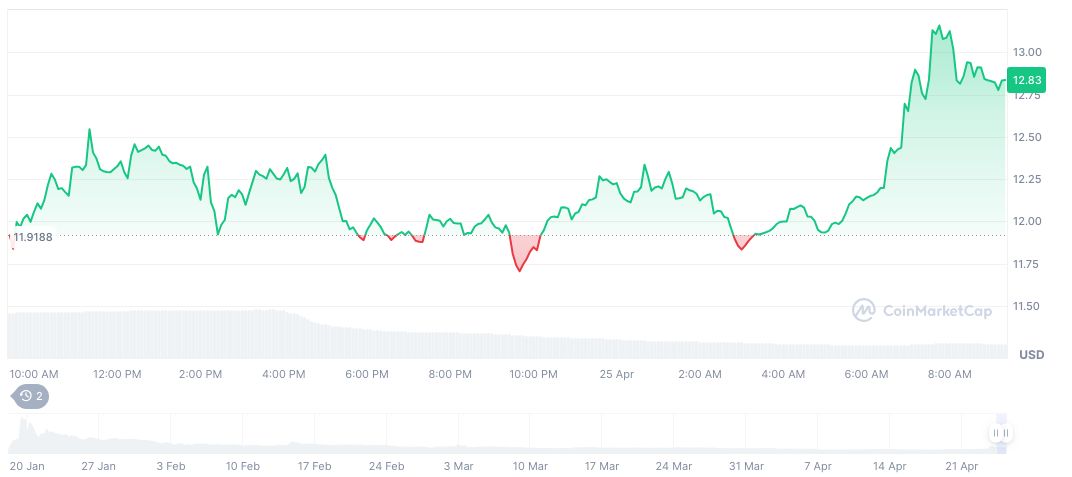Viewport: 1072px width, 477px height.
Task: Jump to 20 Jan in range navigator
Action: coord(29,466)
